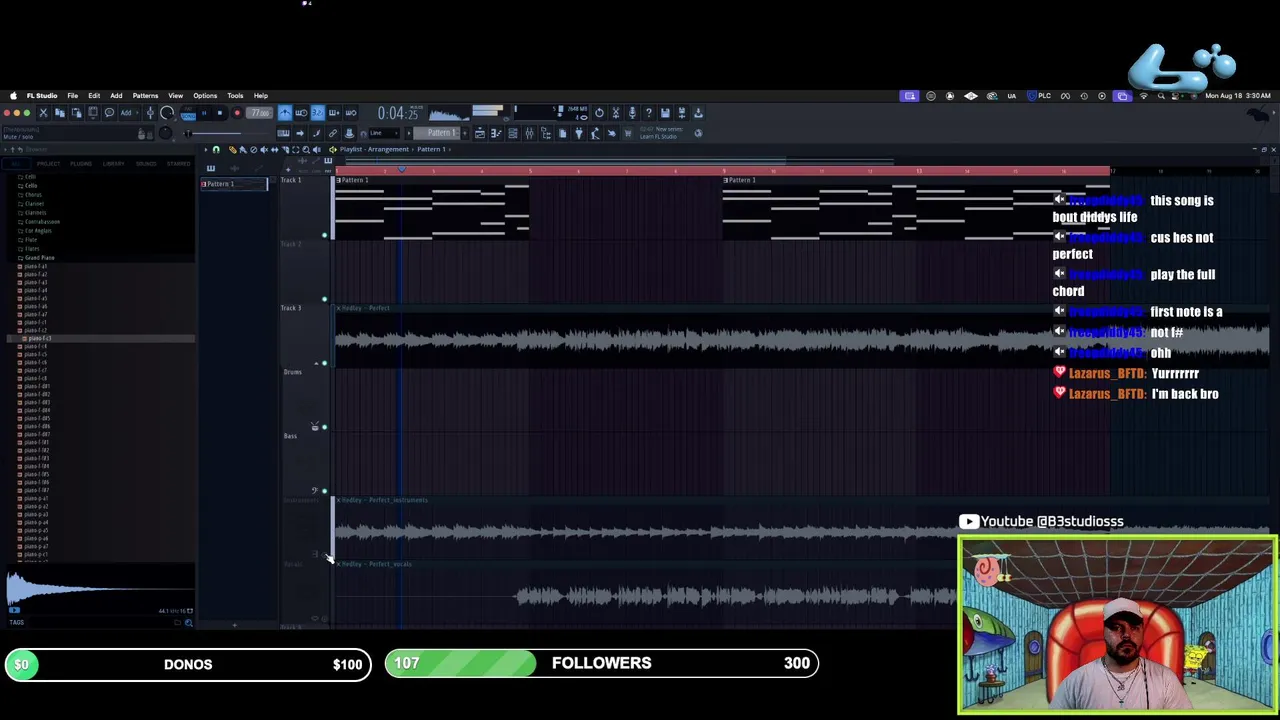Toggle the metronome icon
Image resolution: width=1280 pixels, height=720 pixels.
tap(285, 112)
